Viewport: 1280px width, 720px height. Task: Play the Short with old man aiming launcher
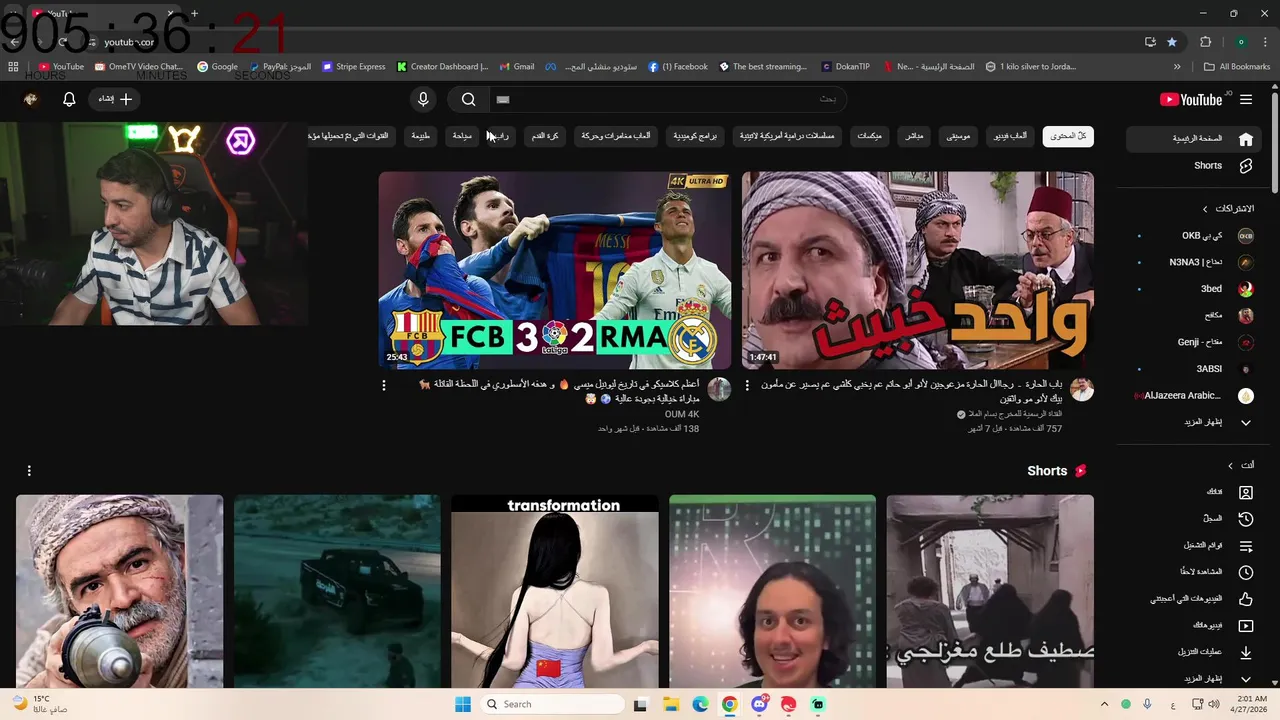120,591
